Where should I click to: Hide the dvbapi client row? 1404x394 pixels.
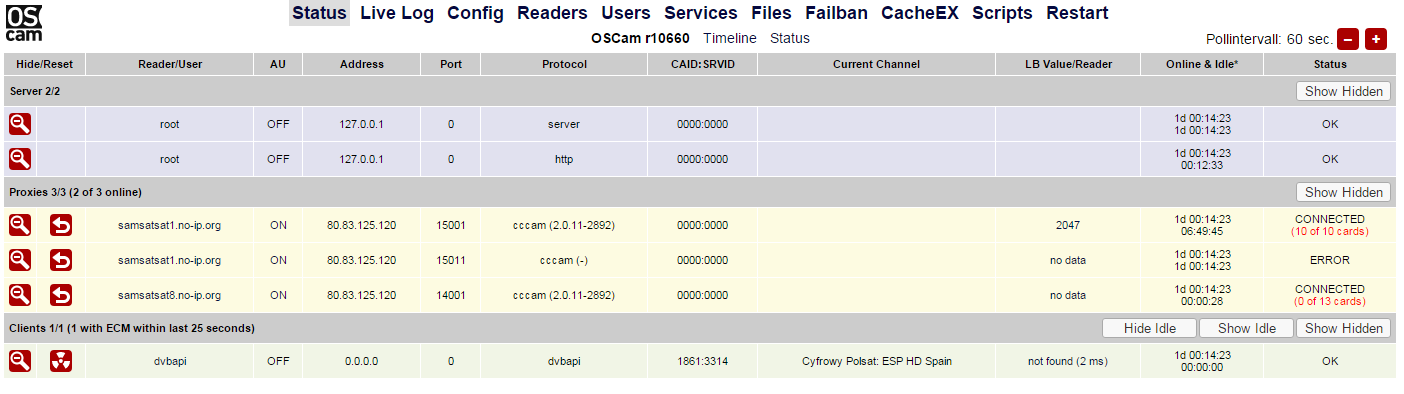click(20, 361)
